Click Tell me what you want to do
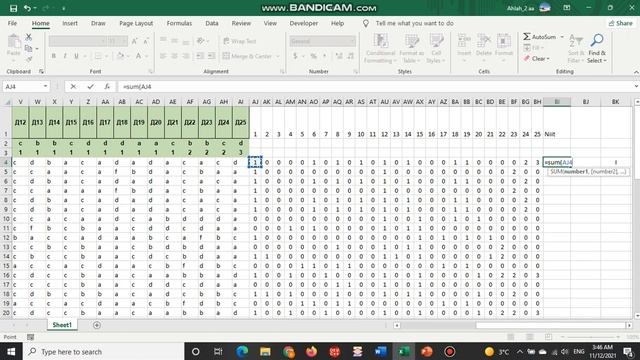Viewport: 640px width, 360px height. point(415,23)
